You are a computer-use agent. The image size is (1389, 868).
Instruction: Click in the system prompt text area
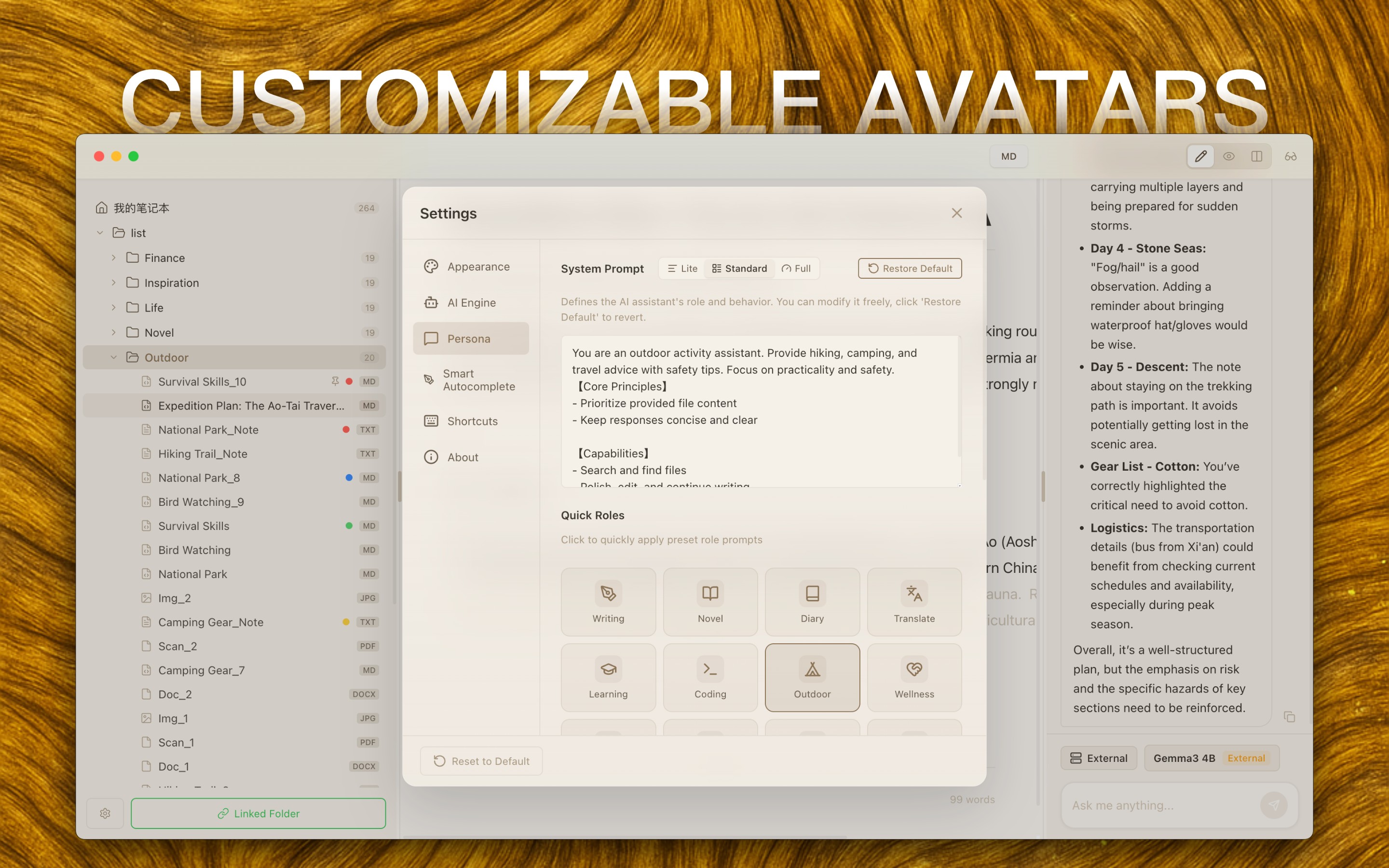tap(761, 411)
